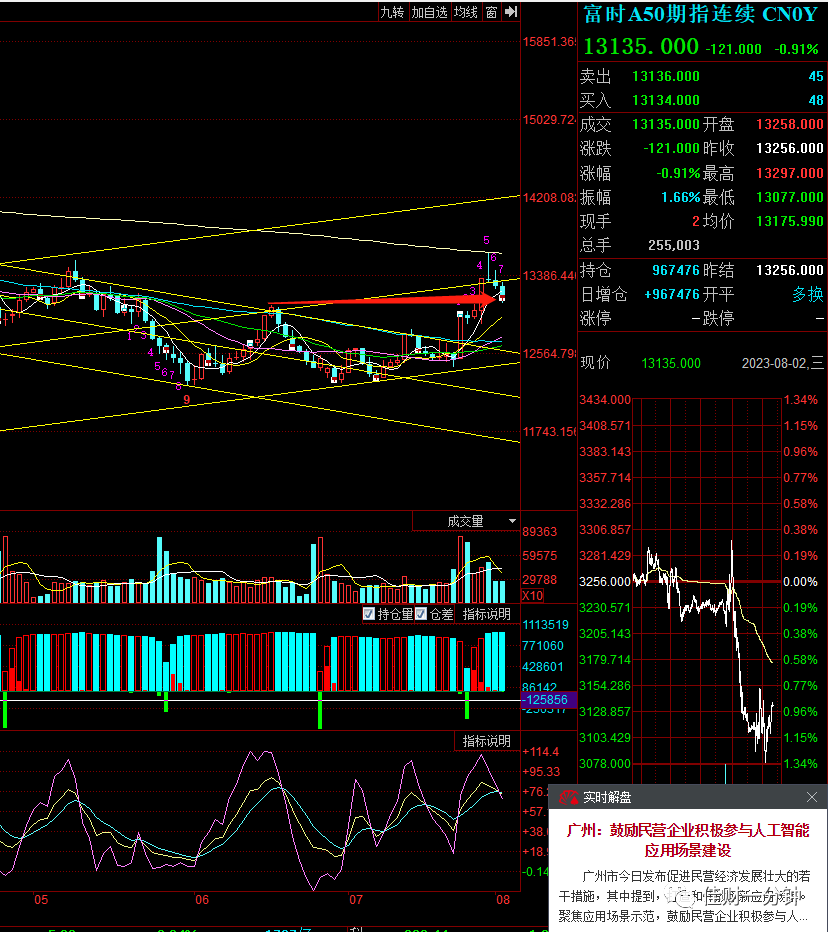Toggle the 九转 indicator button
828x932 pixels.
[x=392, y=12]
